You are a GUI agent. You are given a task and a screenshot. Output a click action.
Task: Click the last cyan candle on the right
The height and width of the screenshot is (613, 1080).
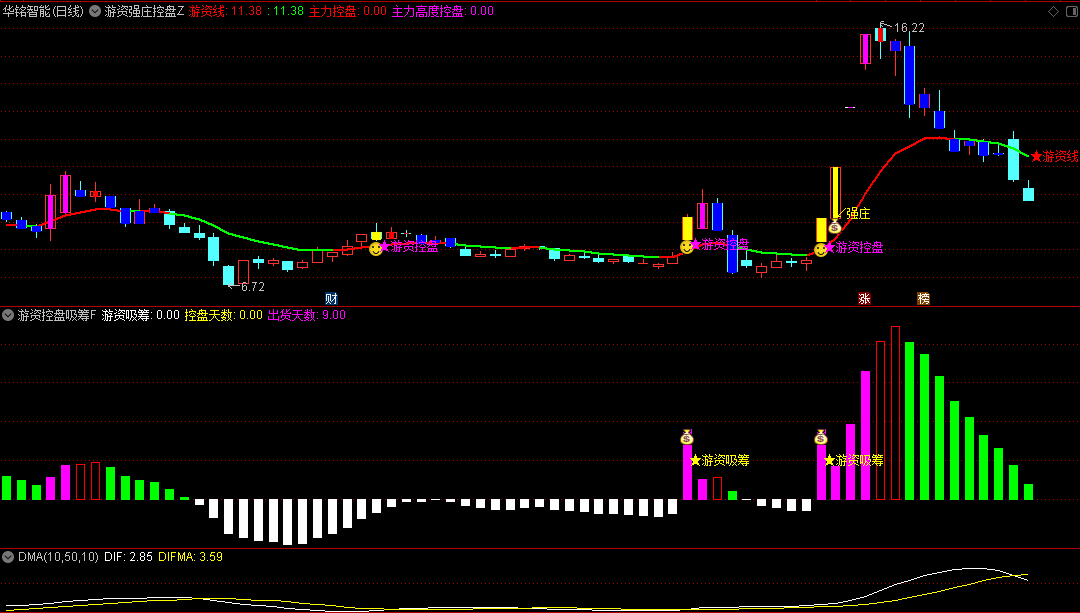point(1028,194)
